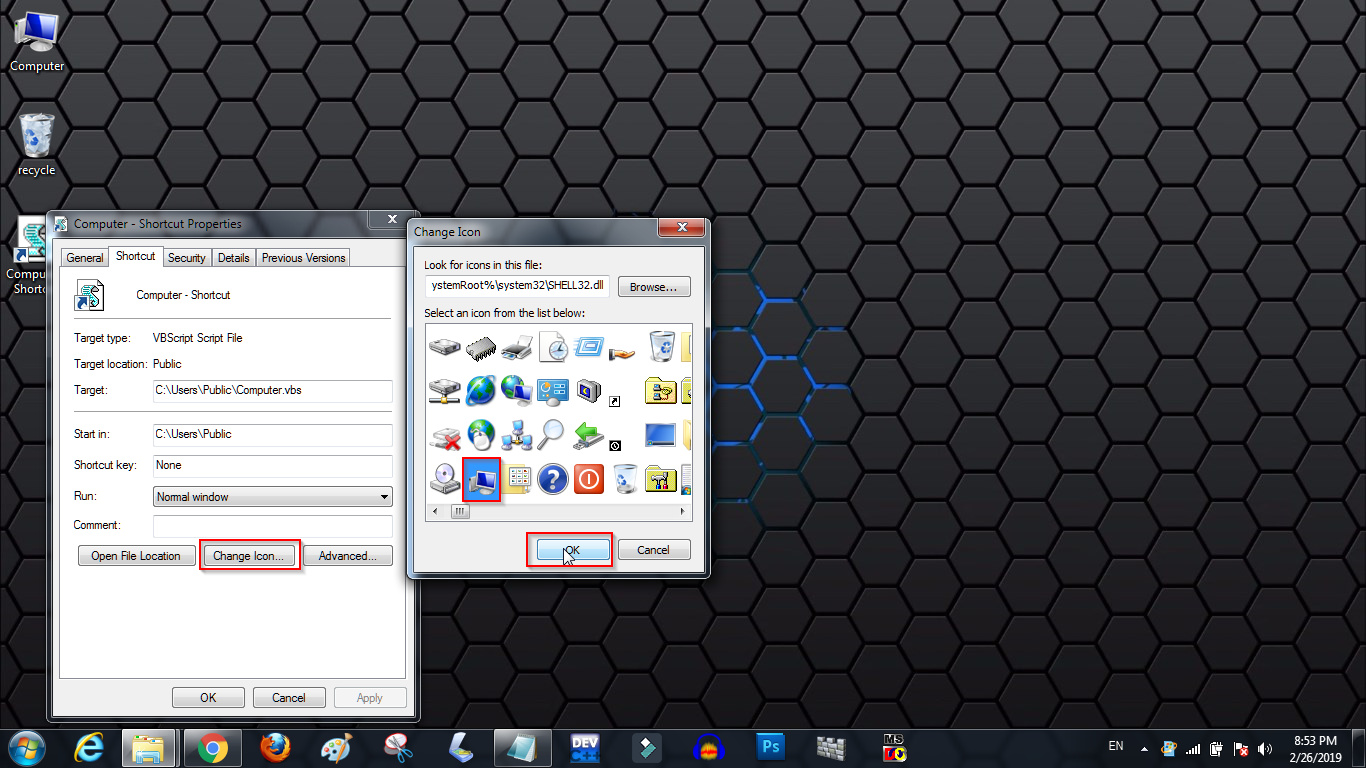
Task: Show hidden system tray icons
Action: 1144,749
